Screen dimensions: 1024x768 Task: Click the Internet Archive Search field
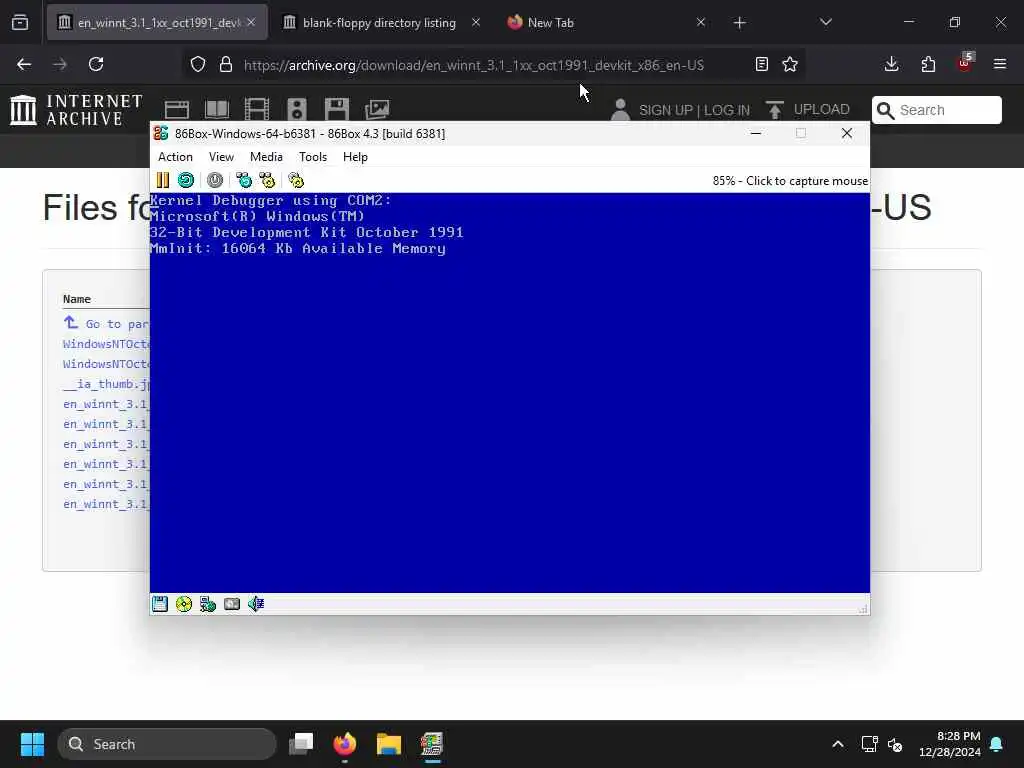click(936, 110)
